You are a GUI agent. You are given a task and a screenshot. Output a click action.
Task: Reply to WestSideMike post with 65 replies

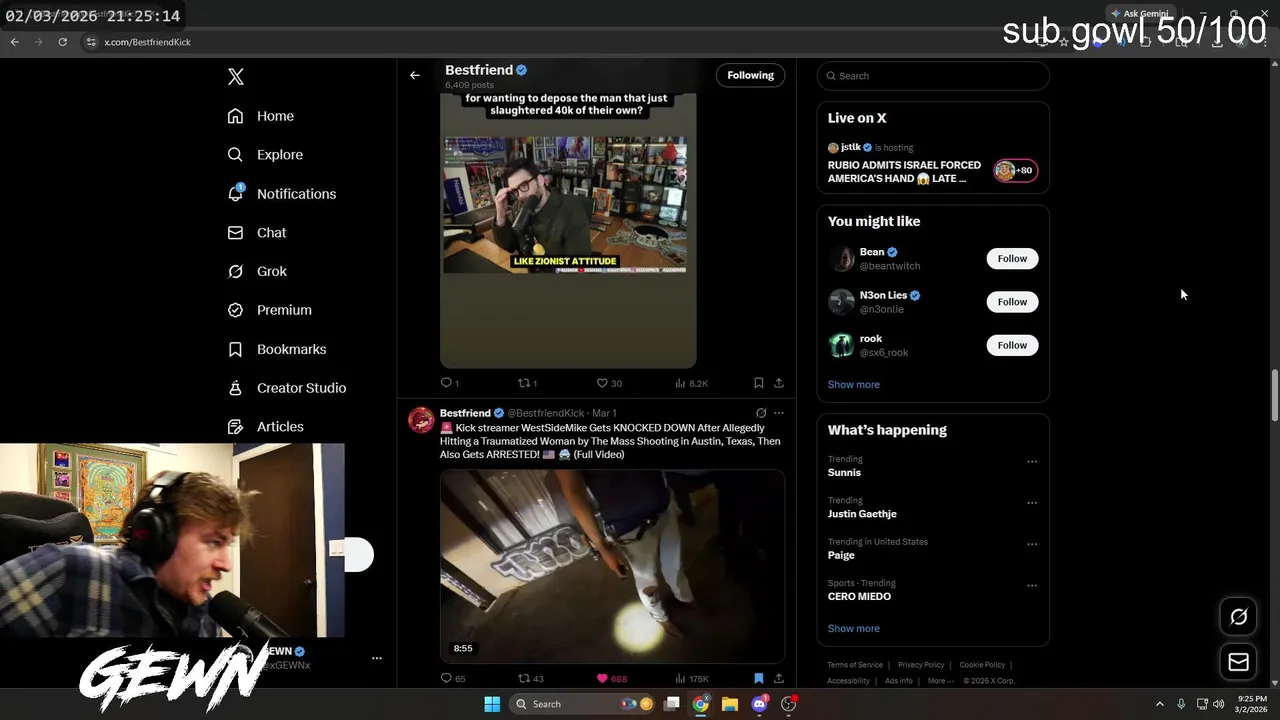(x=453, y=678)
